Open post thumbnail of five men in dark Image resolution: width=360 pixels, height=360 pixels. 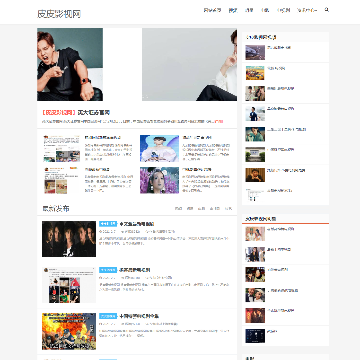69,239
